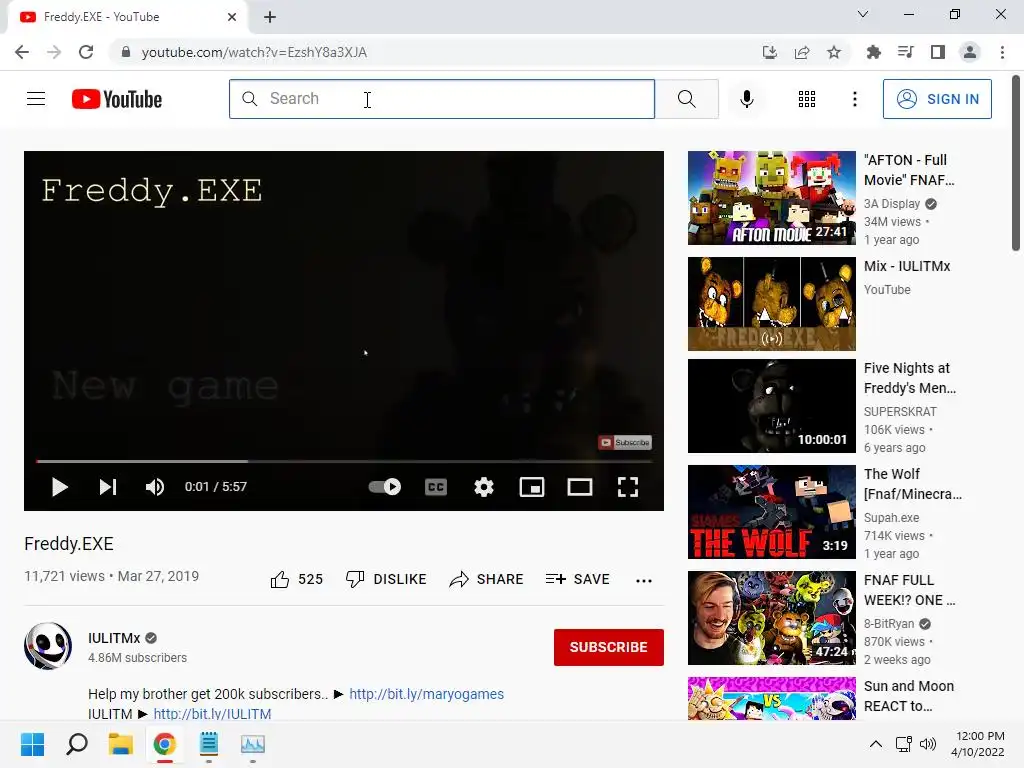Click the DISLIKE button

pos(386,579)
